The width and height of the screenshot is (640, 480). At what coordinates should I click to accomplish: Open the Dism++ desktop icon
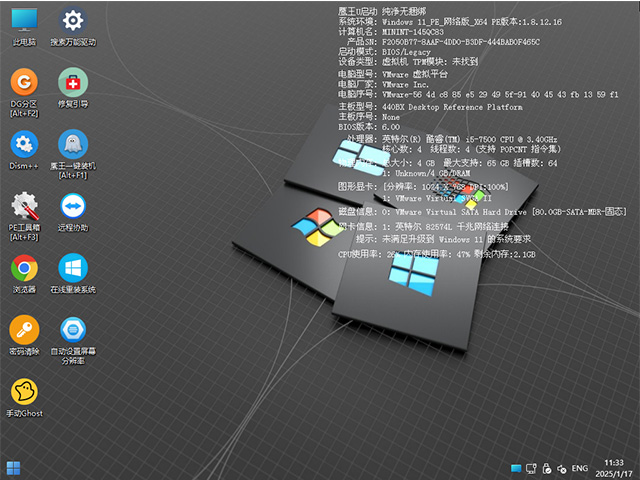click(24, 151)
